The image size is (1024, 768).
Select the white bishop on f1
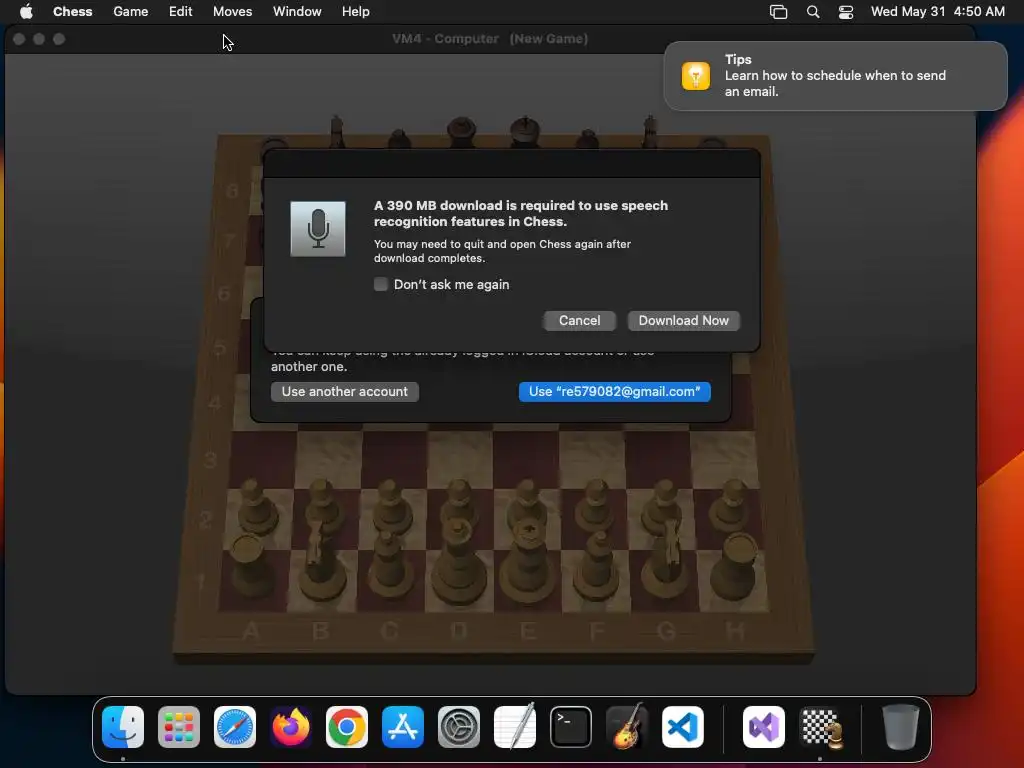click(597, 566)
